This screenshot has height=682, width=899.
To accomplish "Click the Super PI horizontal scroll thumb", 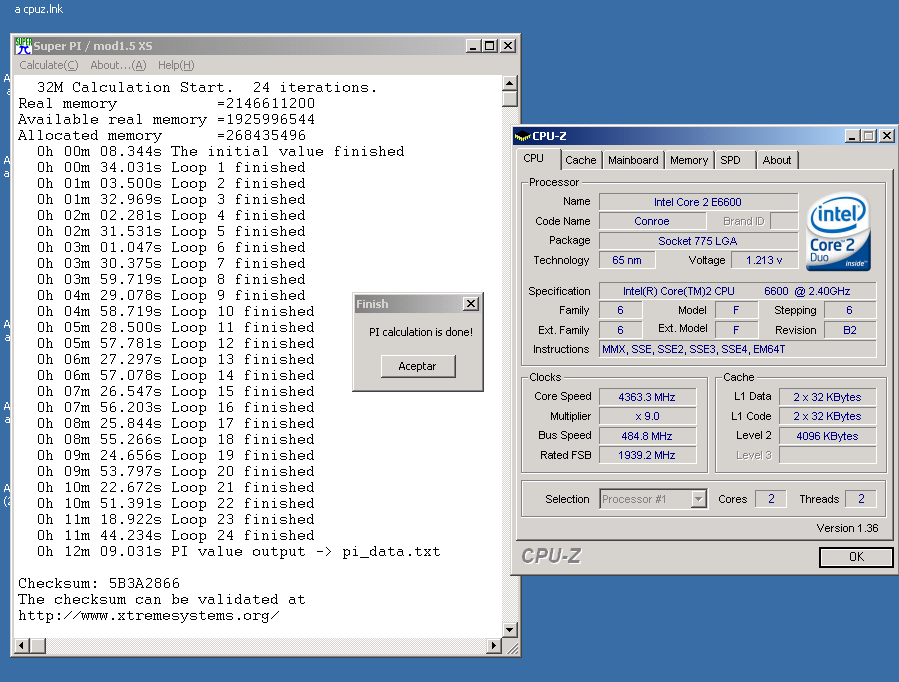I will (x=38, y=646).
